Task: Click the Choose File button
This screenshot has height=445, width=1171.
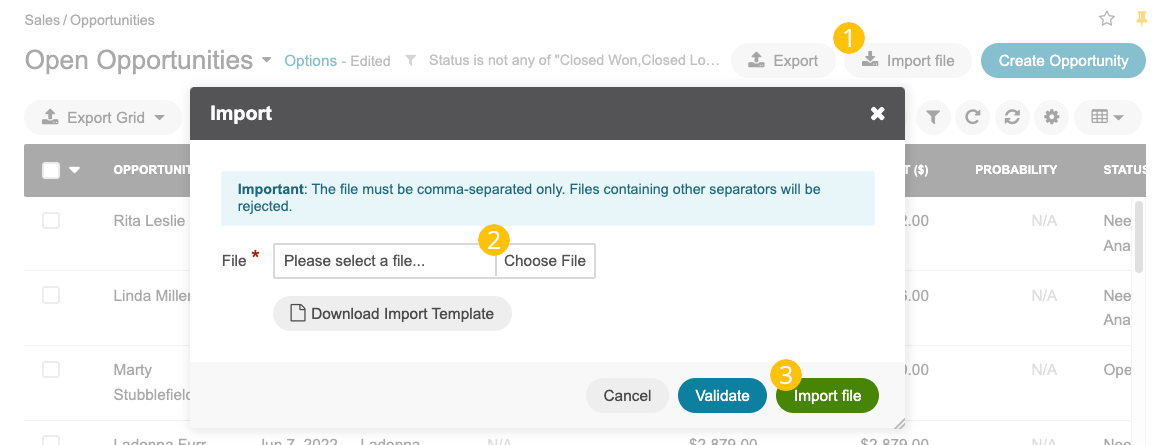Action: [x=545, y=261]
